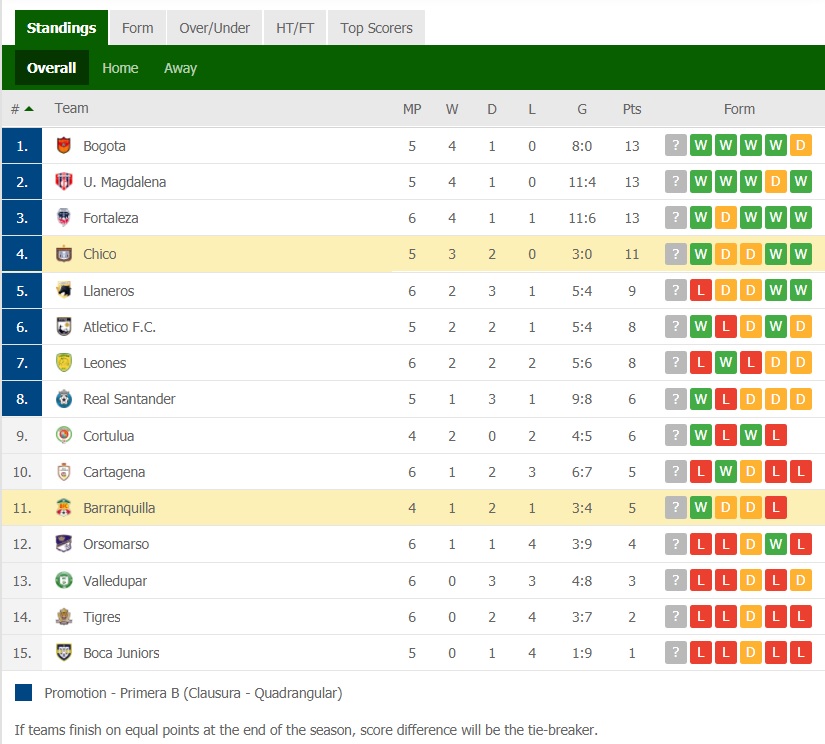Click the Llaneros club logo
Screen dimensions: 825x744
point(64,290)
